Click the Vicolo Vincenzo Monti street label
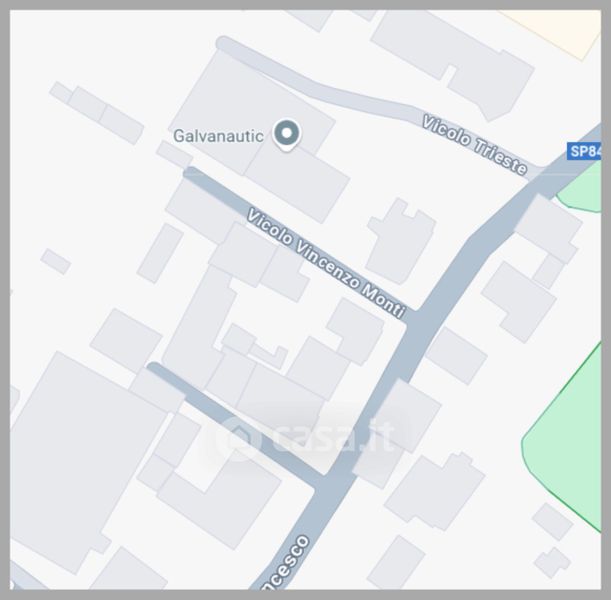The width and height of the screenshot is (611, 600). tap(327, 263)
